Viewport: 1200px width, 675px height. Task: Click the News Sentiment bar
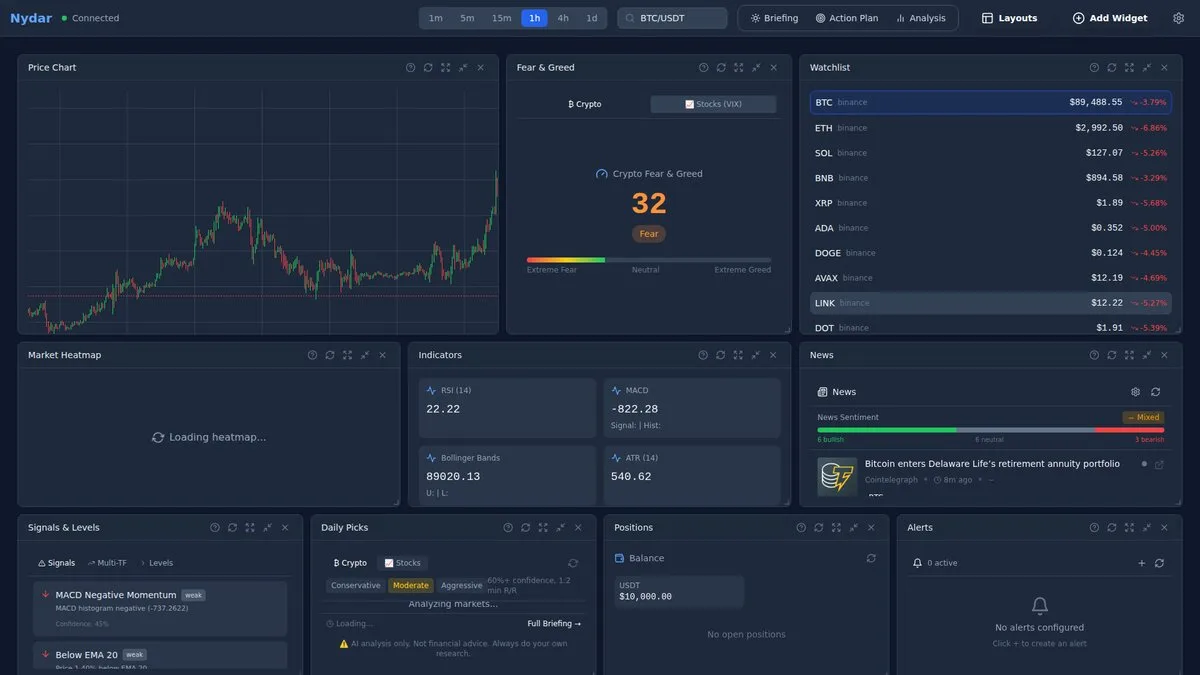coord(991,430)
